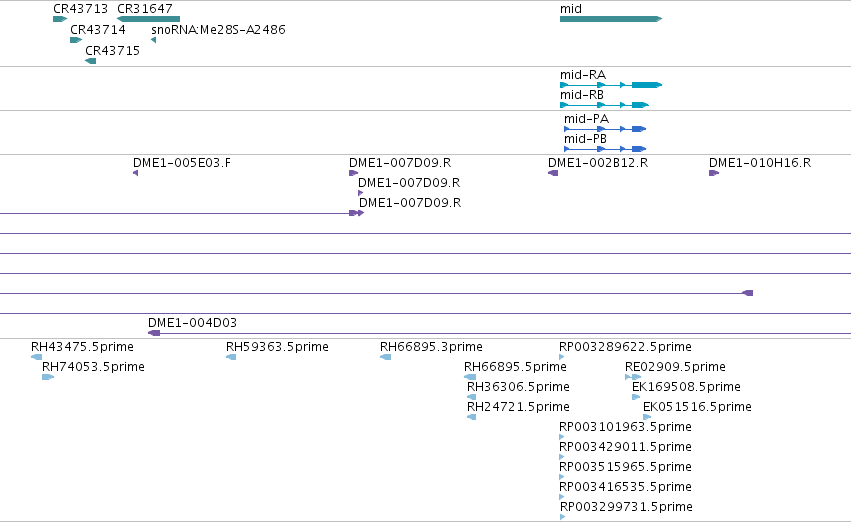
Task: Open the RH24721.5prime EST label
Action: (518, 407)
